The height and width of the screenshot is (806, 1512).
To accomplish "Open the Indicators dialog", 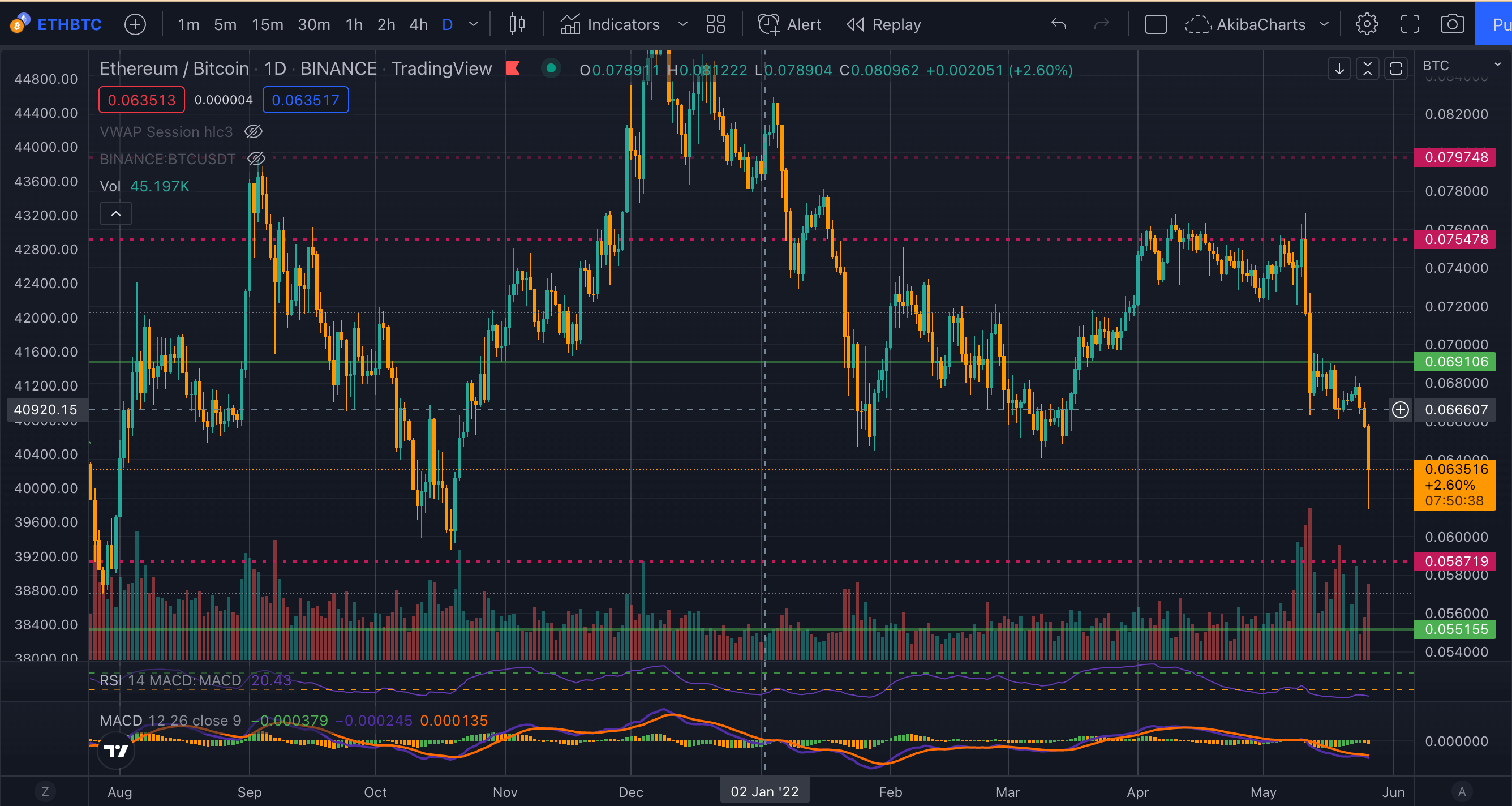I will [609, 25].
